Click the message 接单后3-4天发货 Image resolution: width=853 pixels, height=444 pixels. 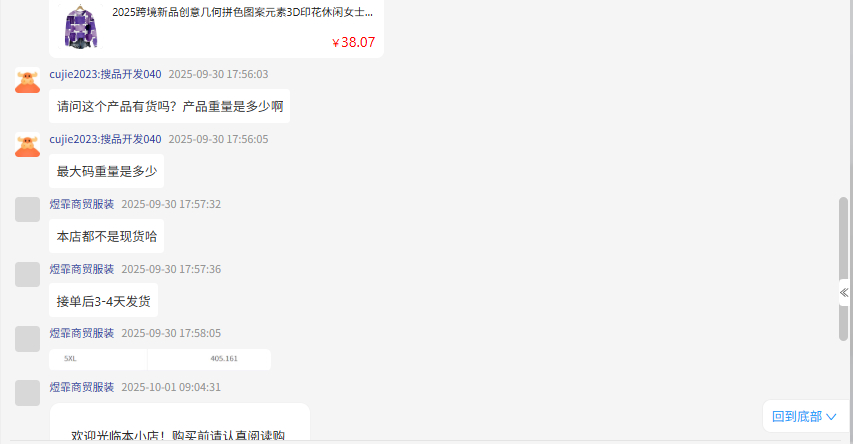point(103,300)
